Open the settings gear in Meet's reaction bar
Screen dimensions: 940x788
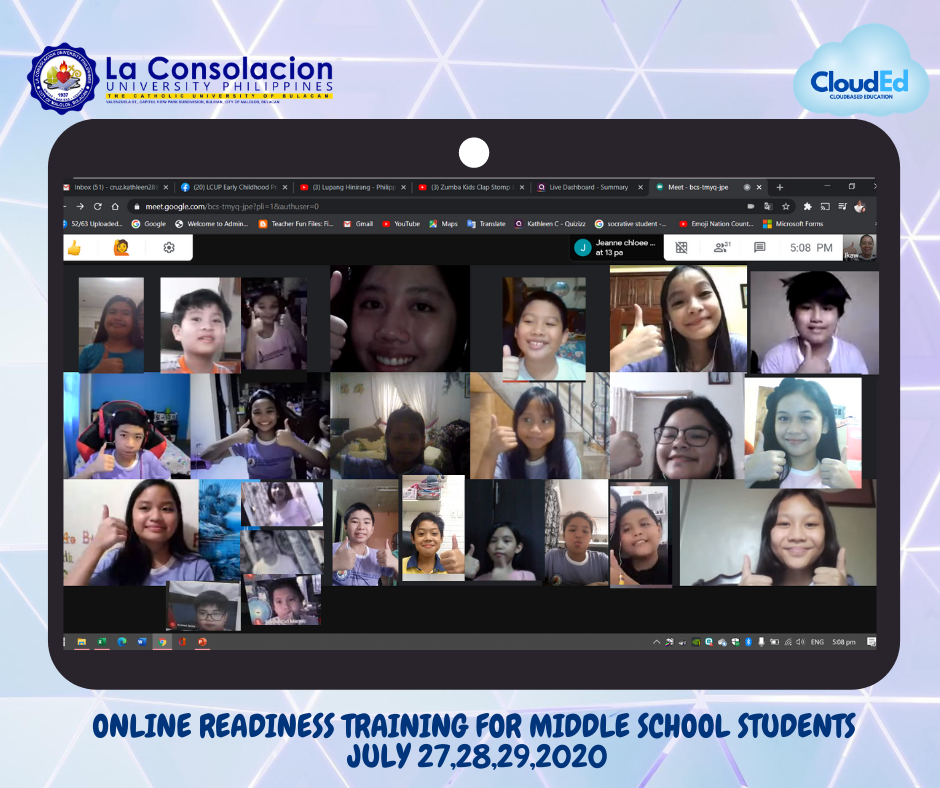tap(169, 247)
